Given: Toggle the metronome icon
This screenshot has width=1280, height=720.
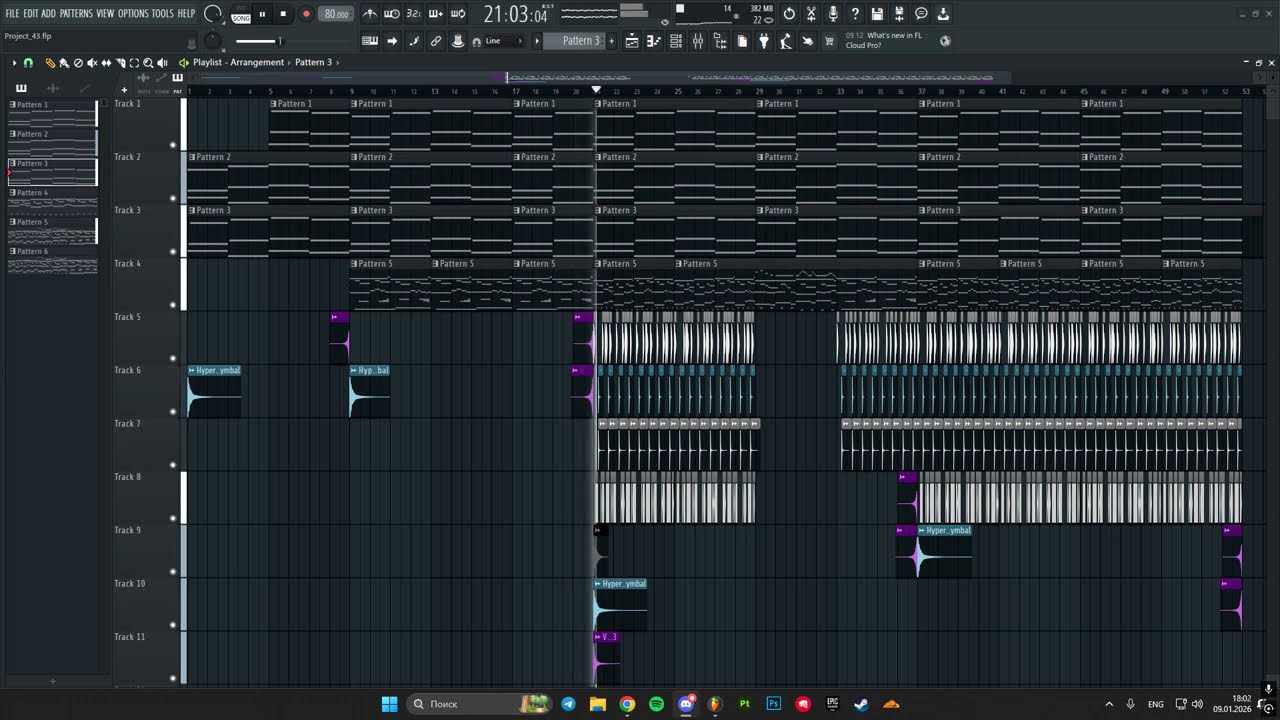Looking at the screenshot, I should (x=370, y=14).
